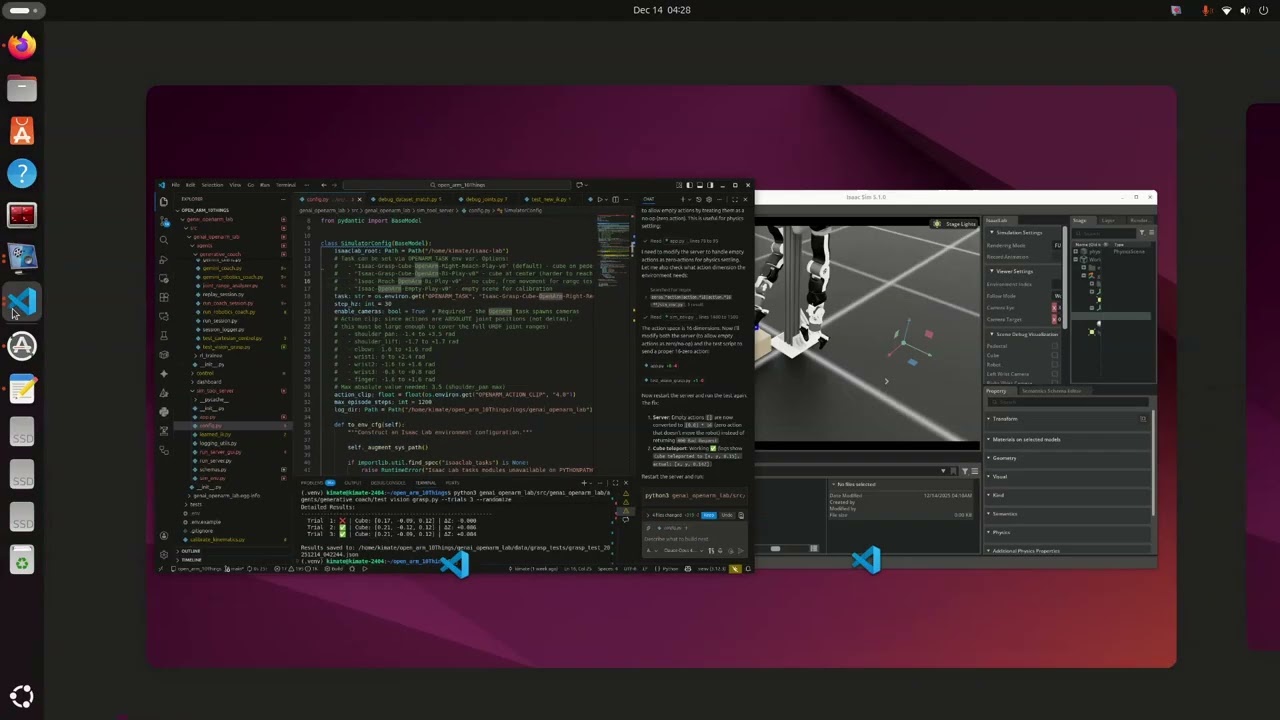Viewport: 1280px width, 720px height.
Task: Show Applications grid from the dock
Action: 22,696
